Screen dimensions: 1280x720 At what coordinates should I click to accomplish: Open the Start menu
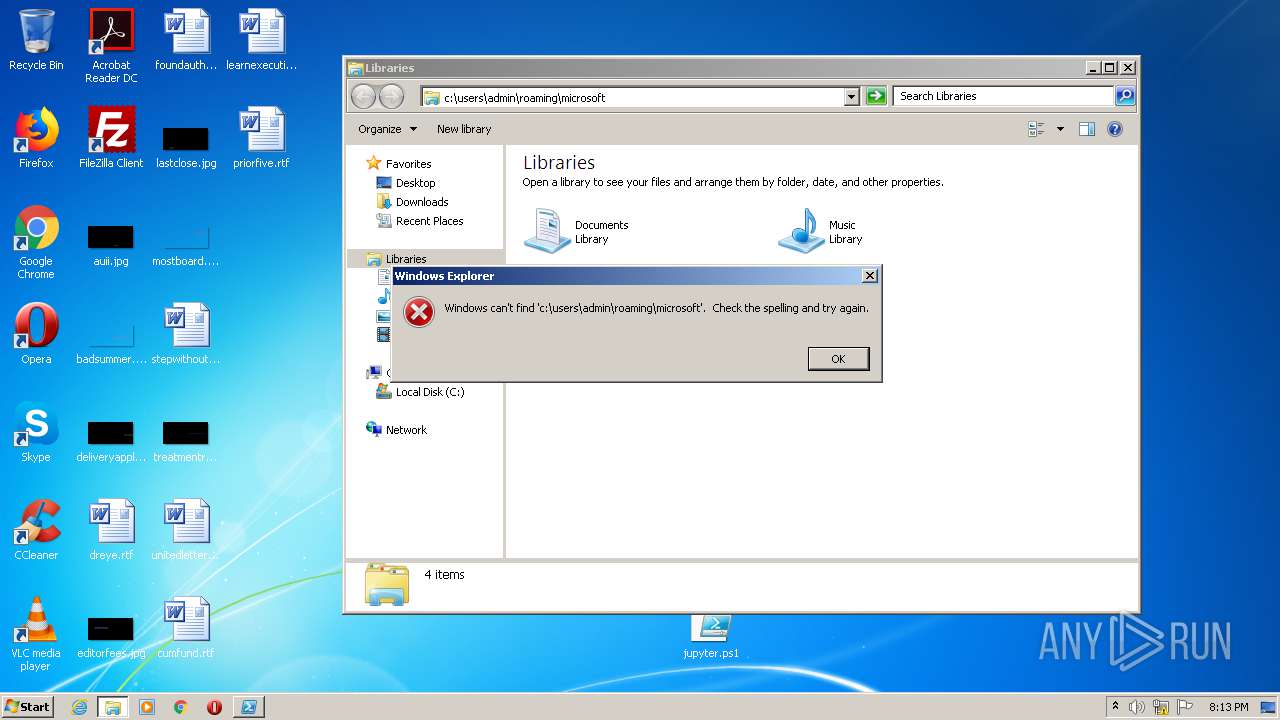27,707
